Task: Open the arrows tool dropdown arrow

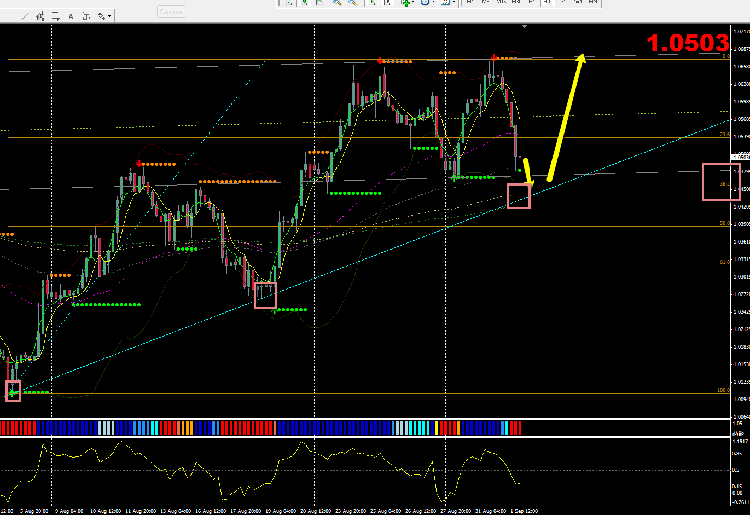Action: point(110,17)
